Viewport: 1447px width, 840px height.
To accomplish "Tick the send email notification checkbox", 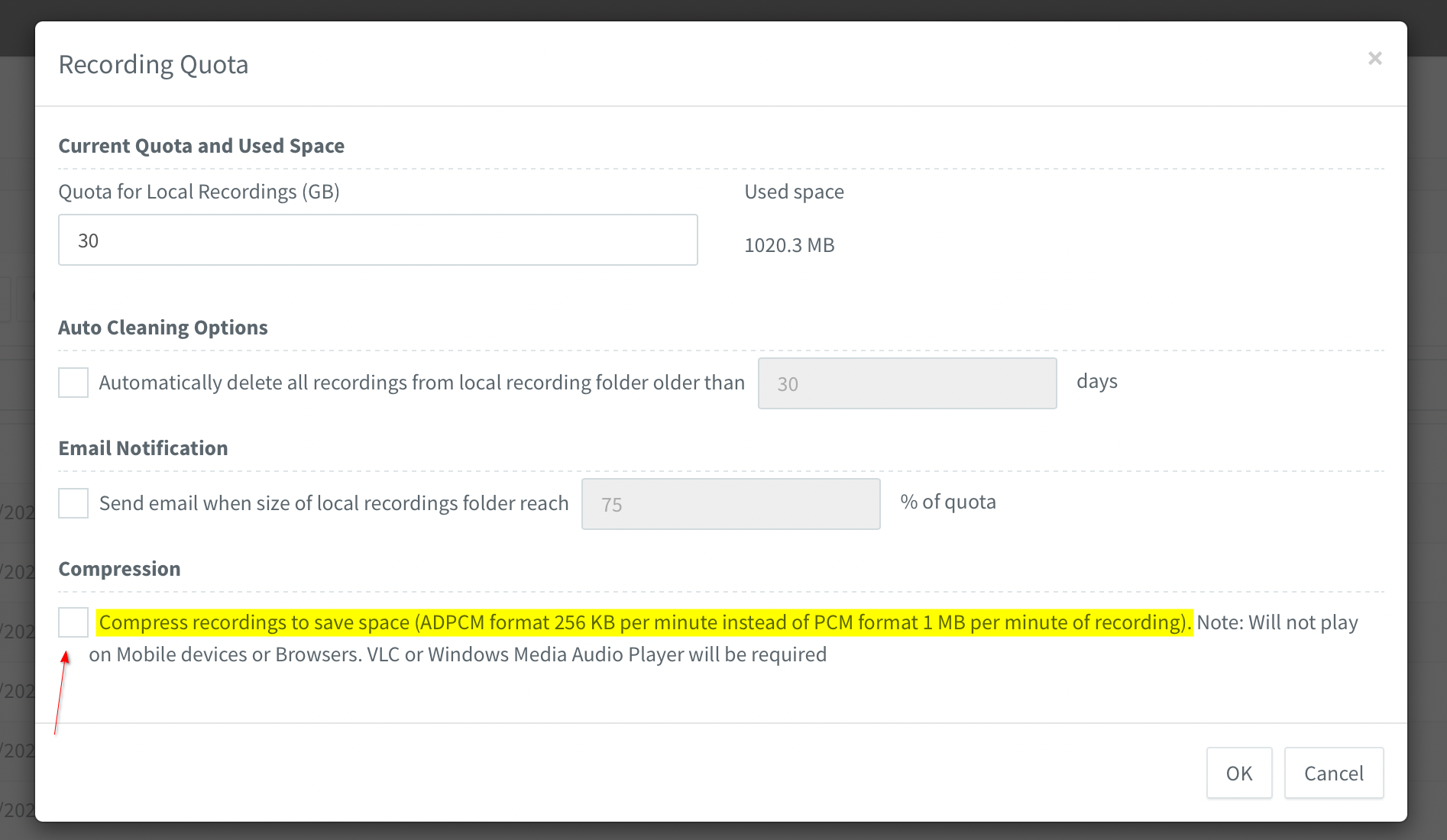I will 73,503.
